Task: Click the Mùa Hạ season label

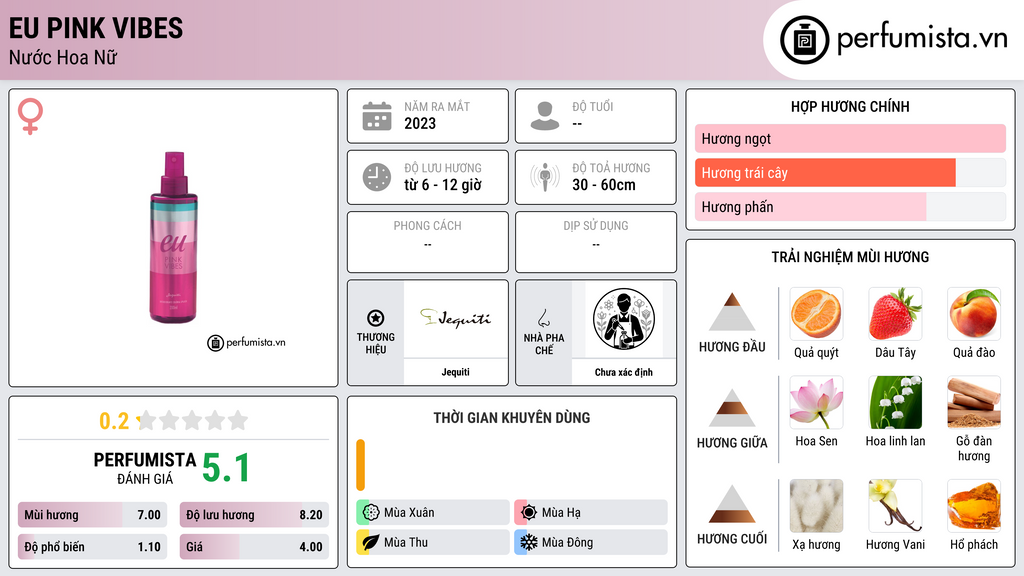Action: pyautogui.click(x=561, y=513)
